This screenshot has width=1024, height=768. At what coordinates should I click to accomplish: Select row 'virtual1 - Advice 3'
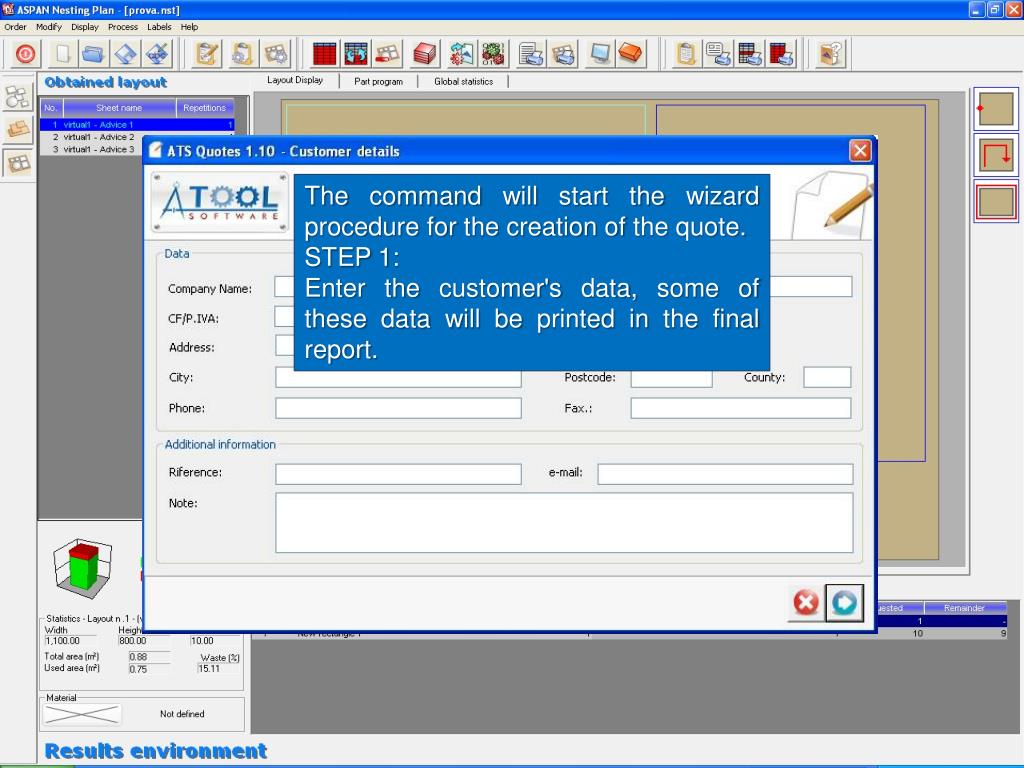(x=91, y=150)
